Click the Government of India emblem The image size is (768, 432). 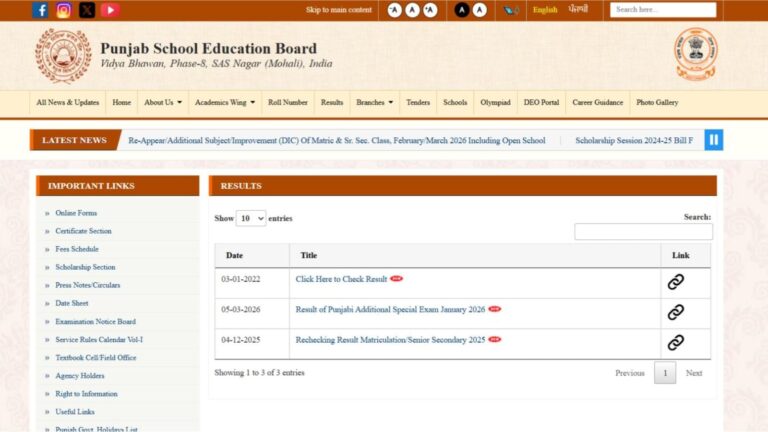(696, 54)
